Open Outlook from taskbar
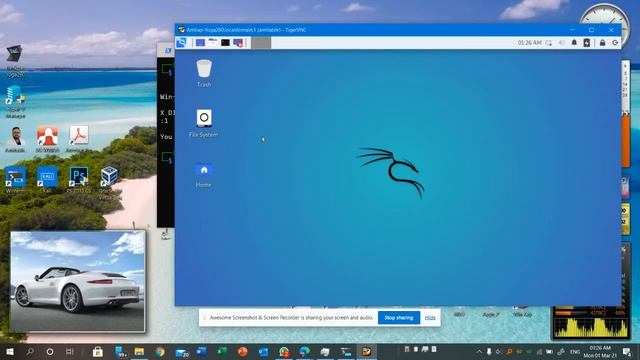640x360 pixels. tap(263, 351)
